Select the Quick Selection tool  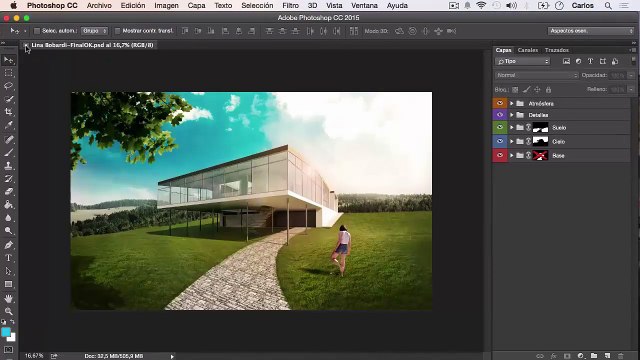tap(9, 99)
